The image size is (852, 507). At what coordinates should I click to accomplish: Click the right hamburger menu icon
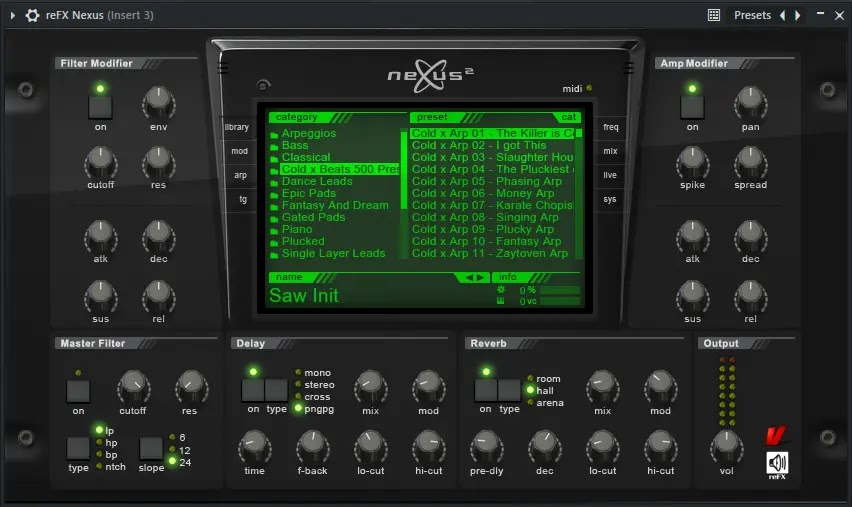[628, 68]
